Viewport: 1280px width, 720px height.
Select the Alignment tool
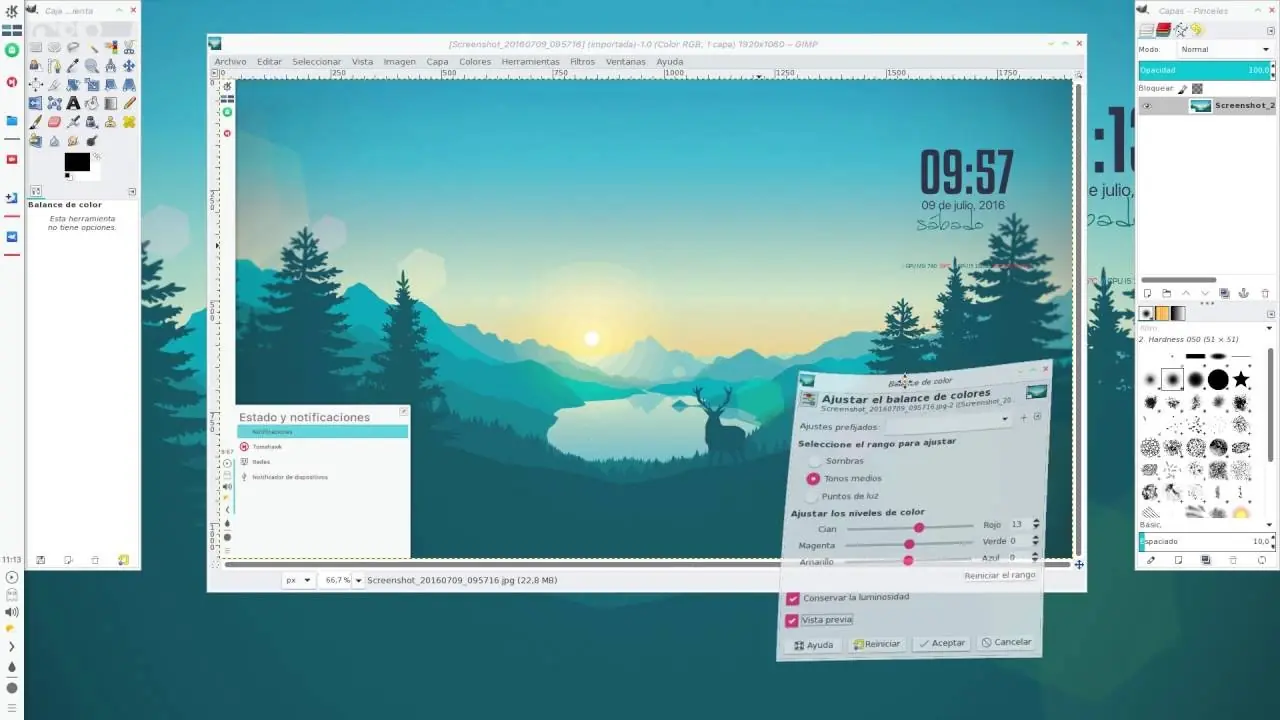pos(36,85)
